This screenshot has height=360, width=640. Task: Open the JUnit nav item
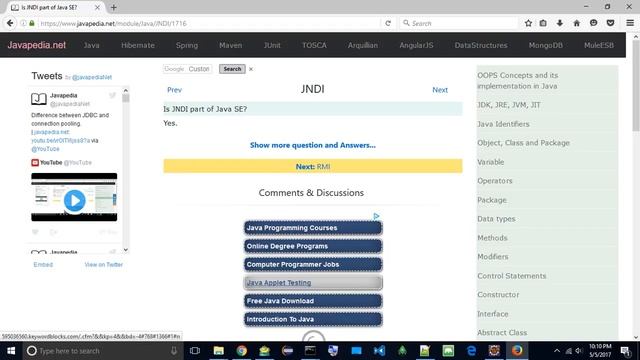pyautogui.click(x=272, y=45)
